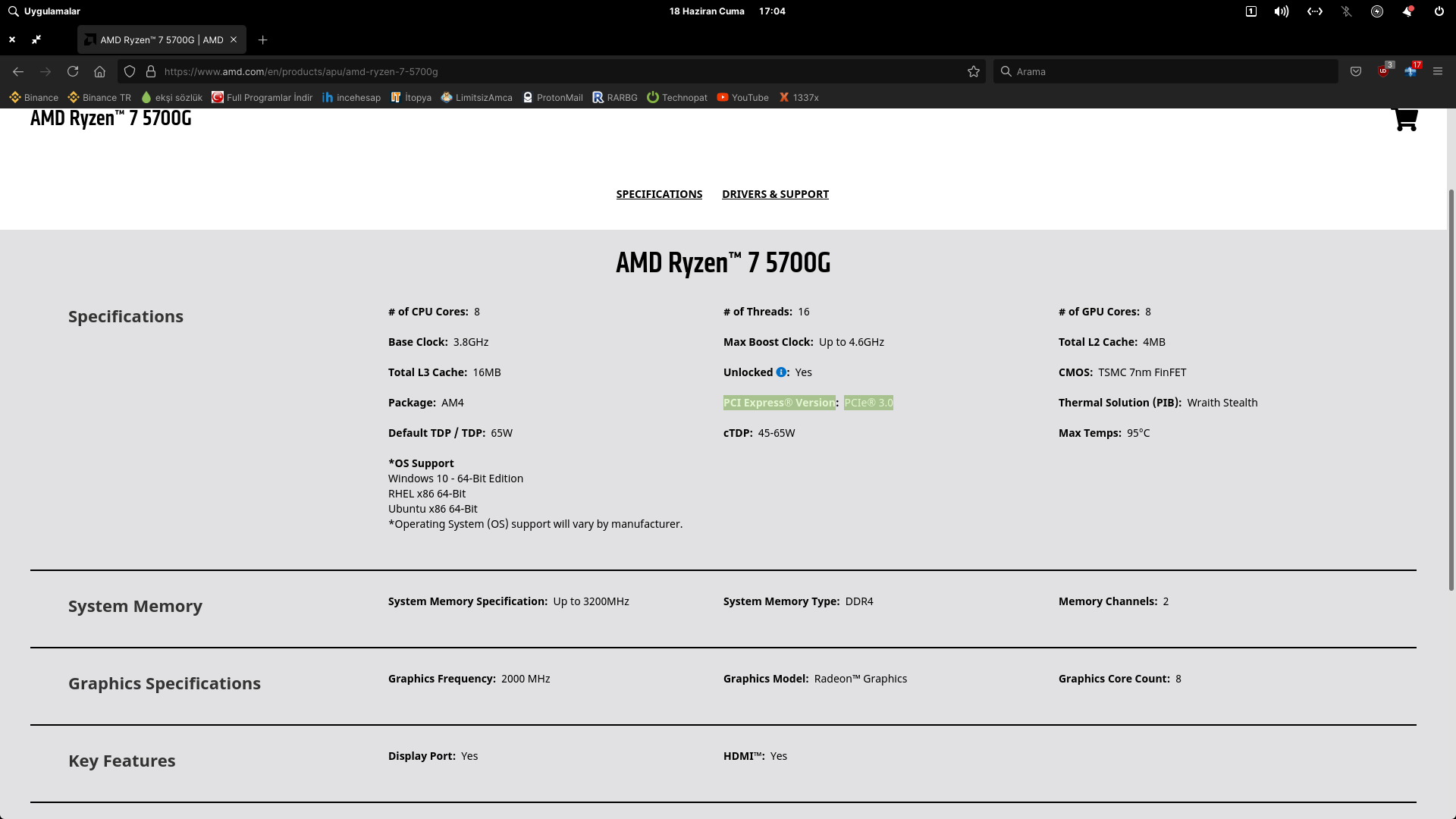Screen dimensions: 1456x819
Task: Select the AMD Ryzen 7 5700G tab
Action: pyautogui.click(x=155, y=39)
